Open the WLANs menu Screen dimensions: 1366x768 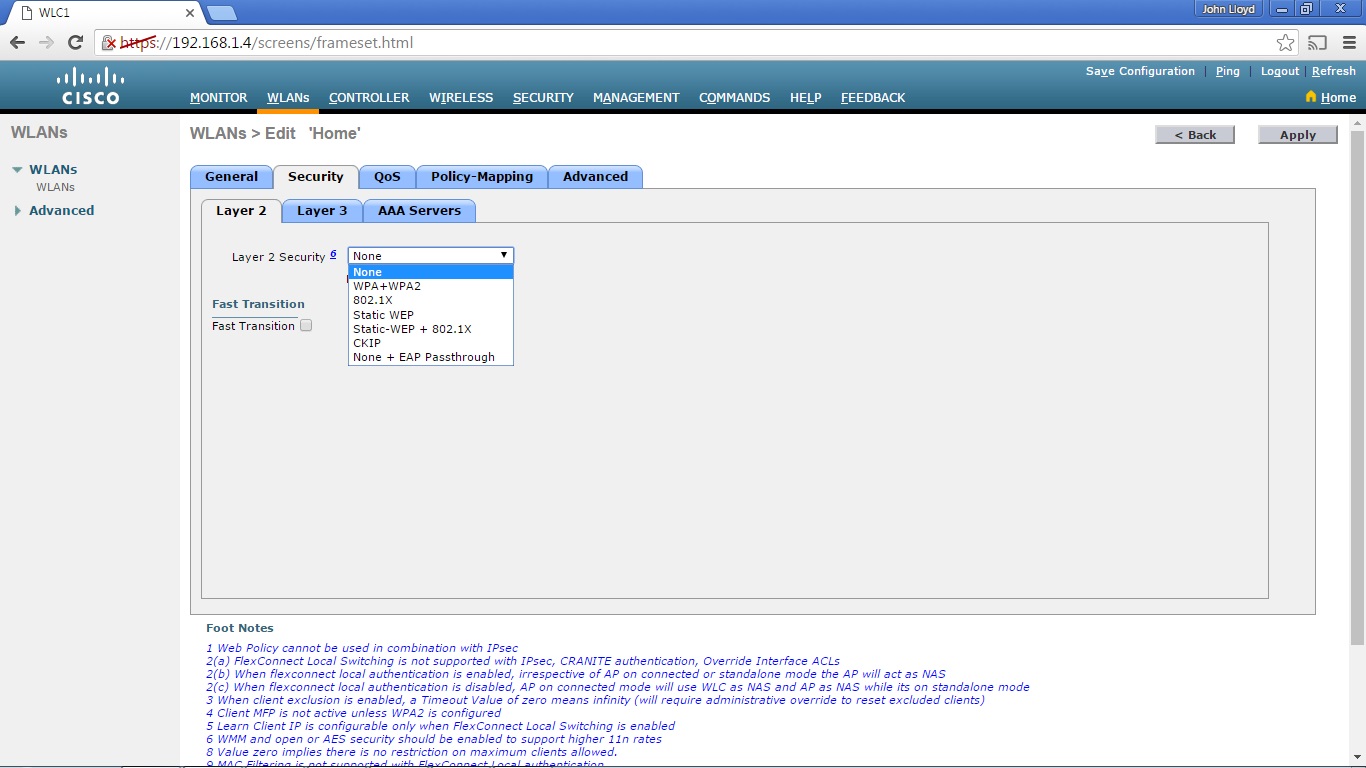click(x=288, y=98)
